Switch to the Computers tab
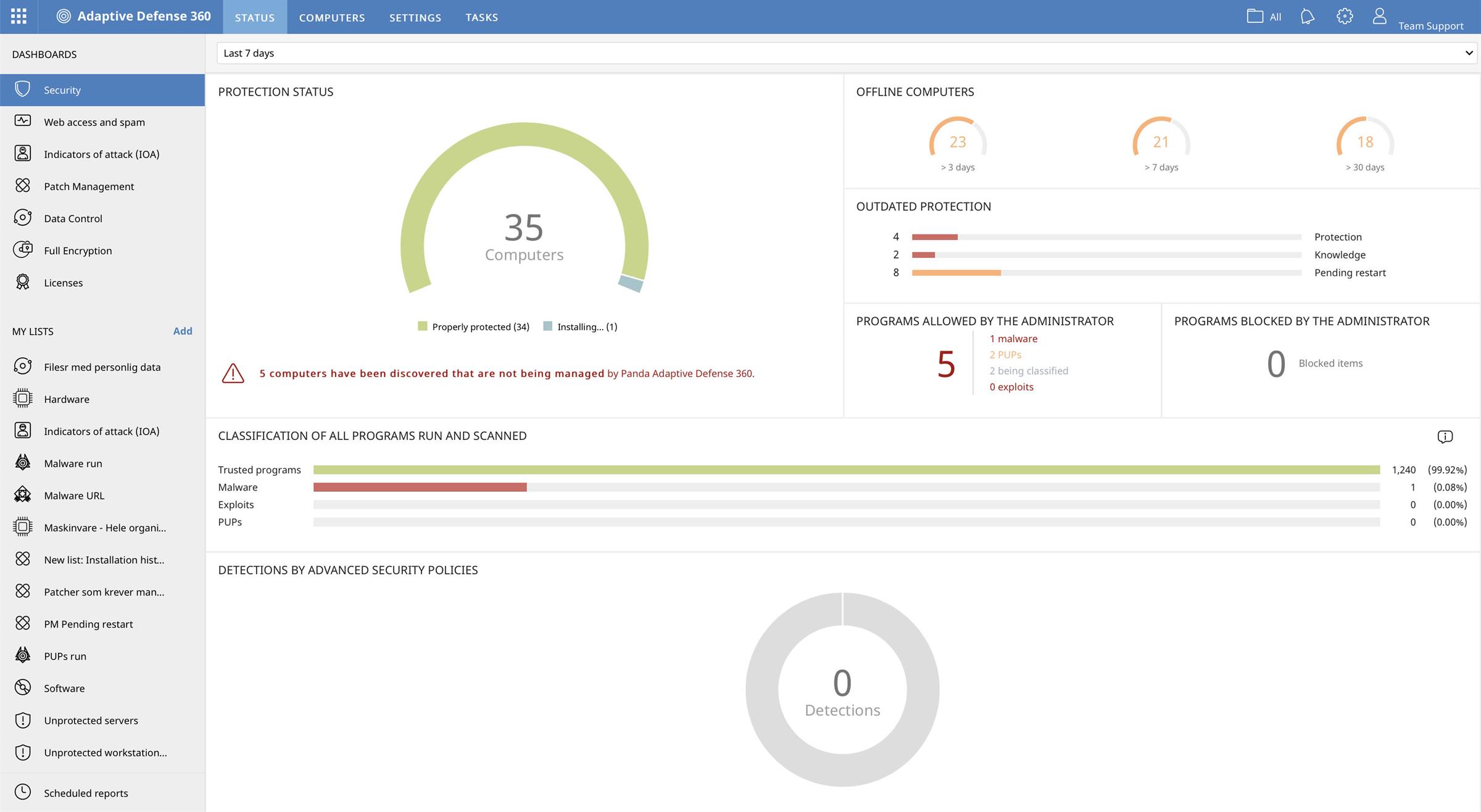 (332, 17)
